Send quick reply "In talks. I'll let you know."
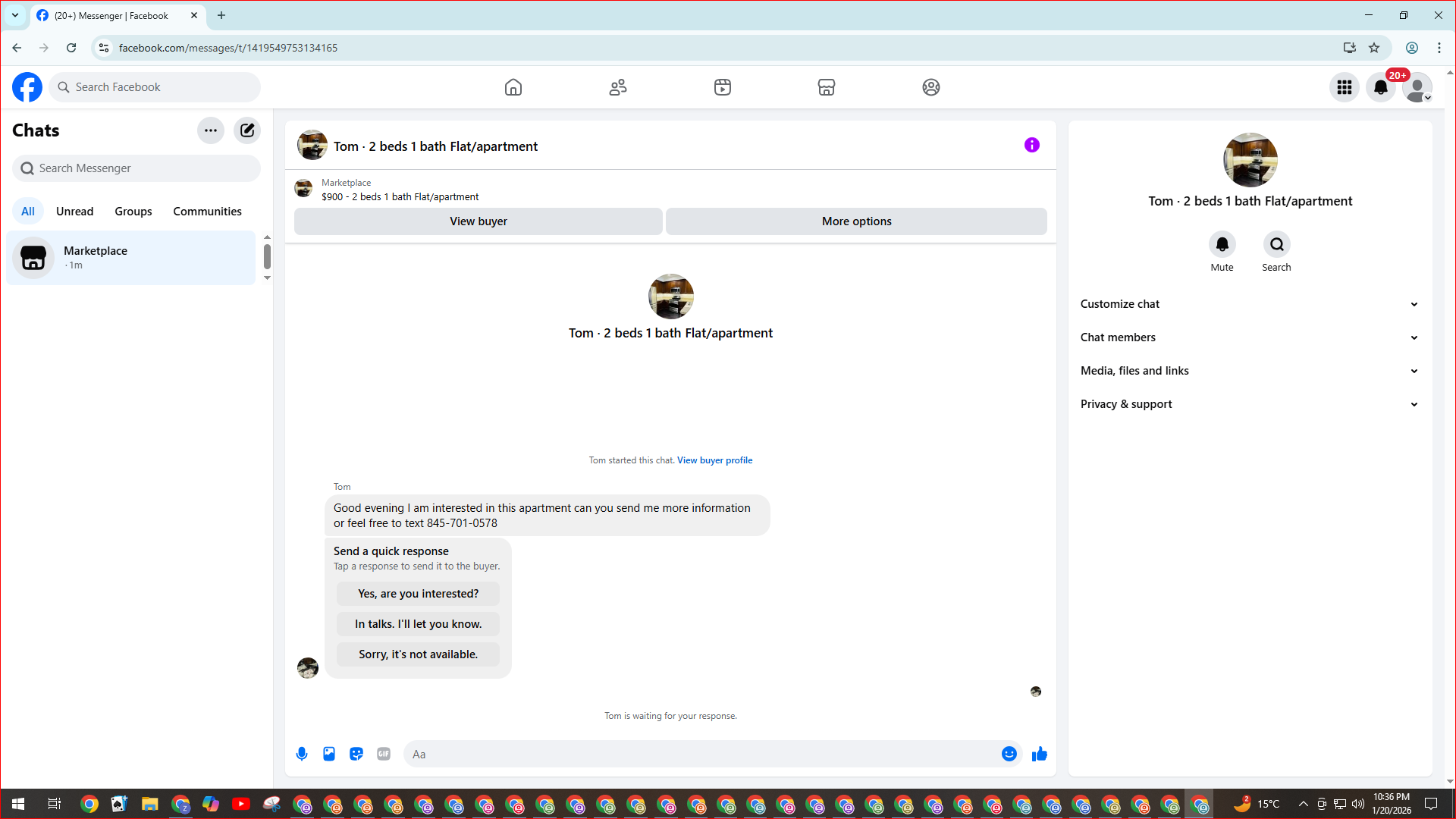The width and height of the screenshot is (1456, 819). click(x=419, y=624)
